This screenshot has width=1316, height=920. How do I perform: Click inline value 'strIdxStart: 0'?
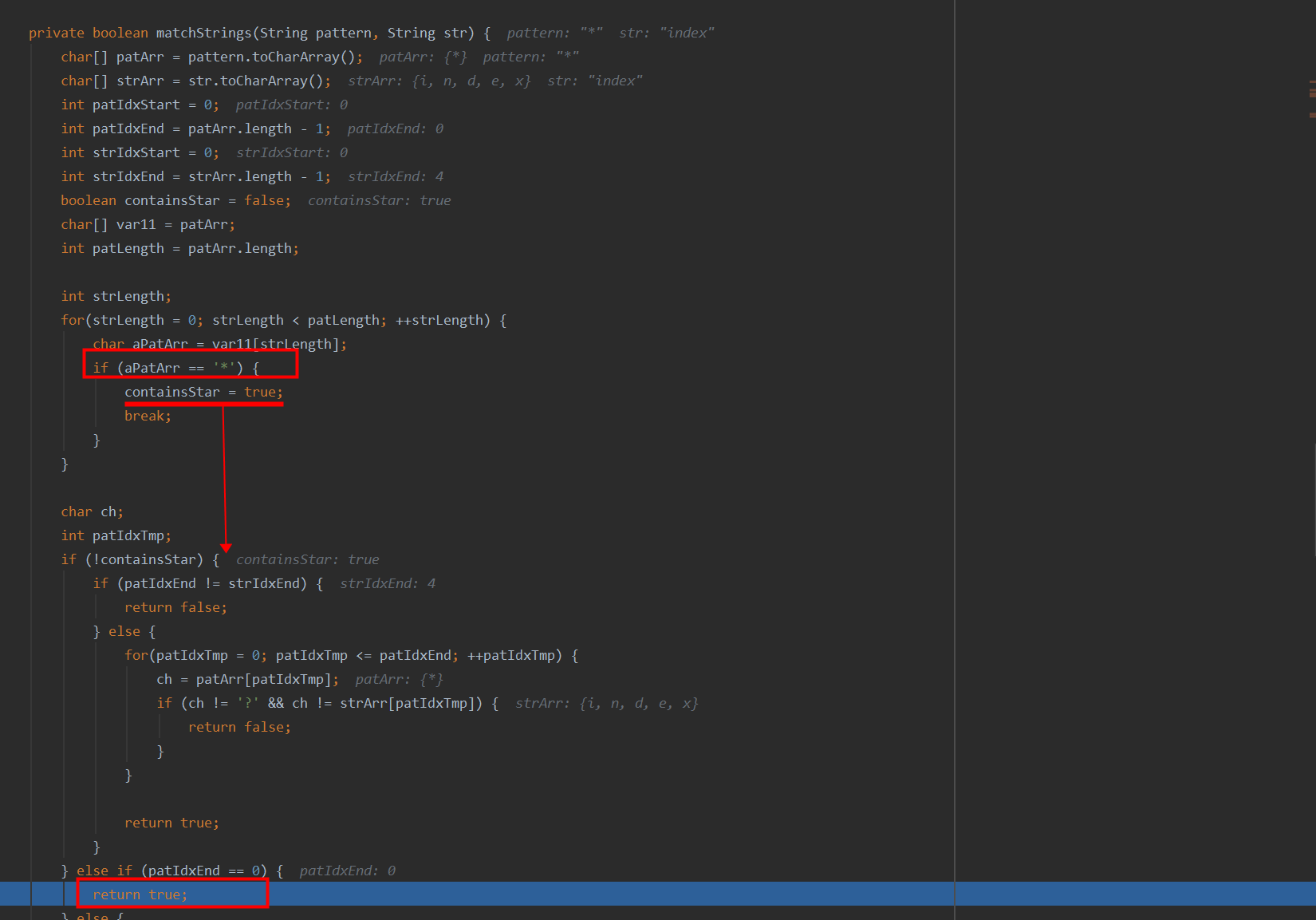[291, 152]
